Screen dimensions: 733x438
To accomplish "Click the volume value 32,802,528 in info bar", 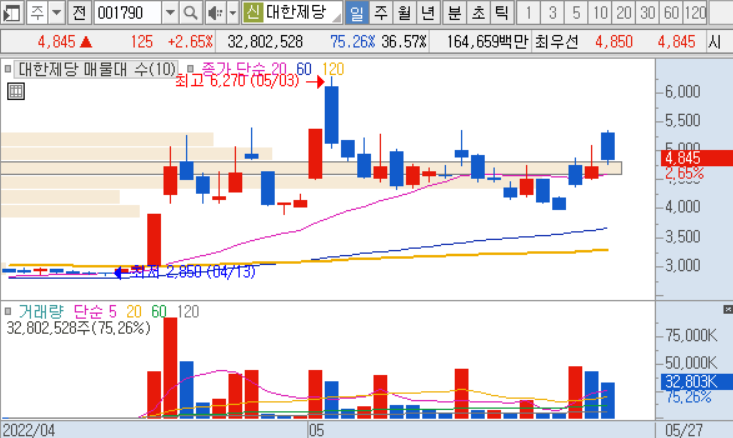I will click(x=265, y=42).
